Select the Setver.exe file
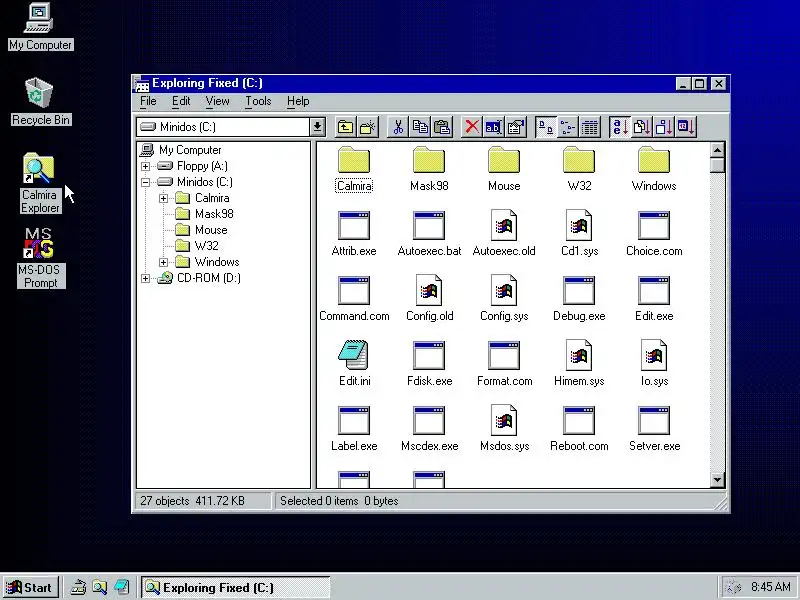Screen dimensions: 800x600 [x=654, y=429]
